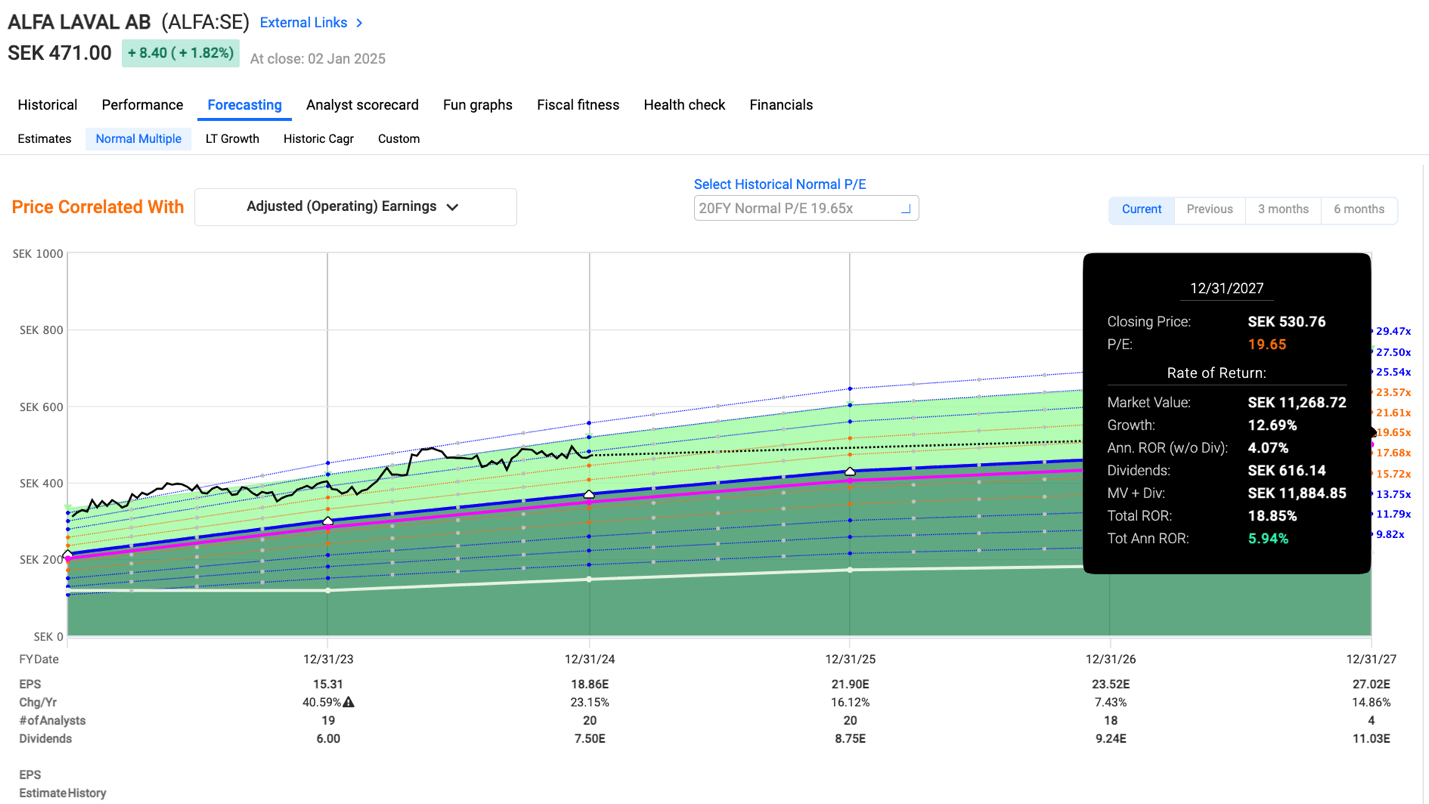Screen dimensions: 1429x804
Task: Click the warning triangle next to 40.59%
Action: pyautogui.click(x=348, y=703)
